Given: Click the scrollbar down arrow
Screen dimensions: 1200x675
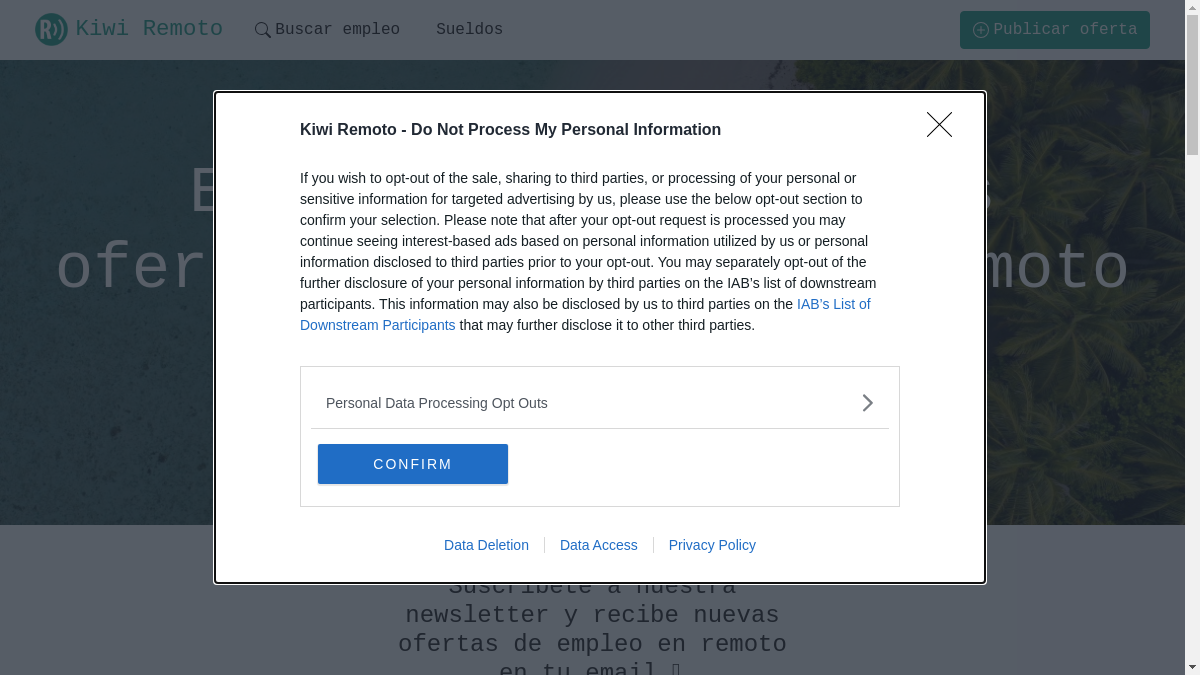Looking at the screenshot, I should pos(1192,668).
